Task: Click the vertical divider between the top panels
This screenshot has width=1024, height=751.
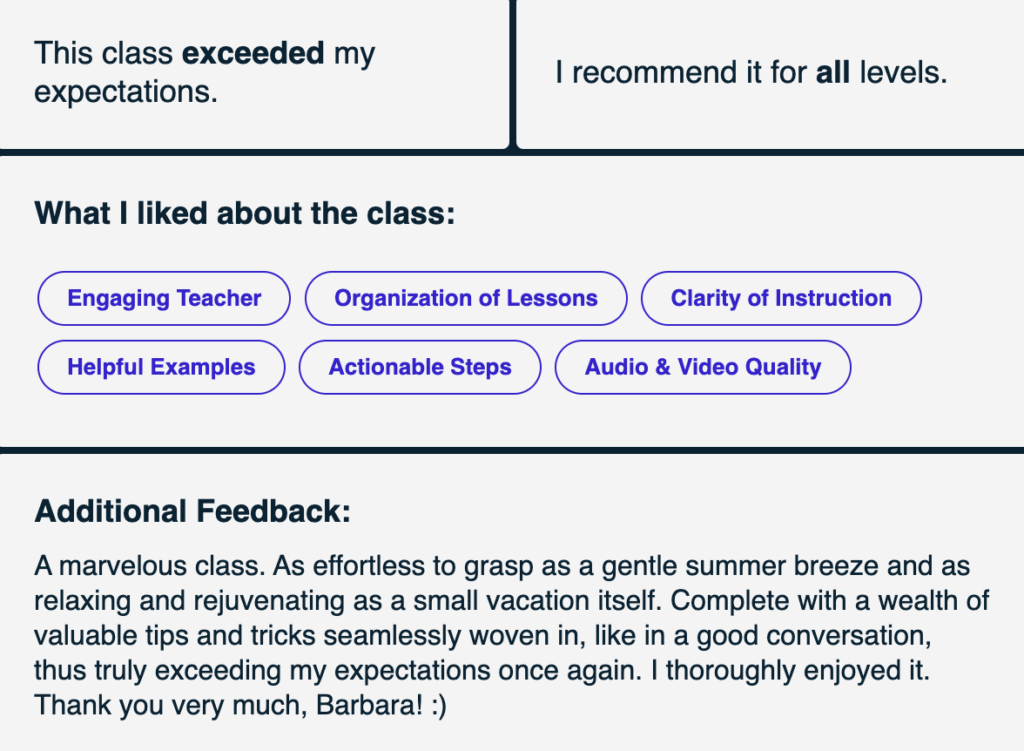Action: pyautogui.click(x=513, y=74)
